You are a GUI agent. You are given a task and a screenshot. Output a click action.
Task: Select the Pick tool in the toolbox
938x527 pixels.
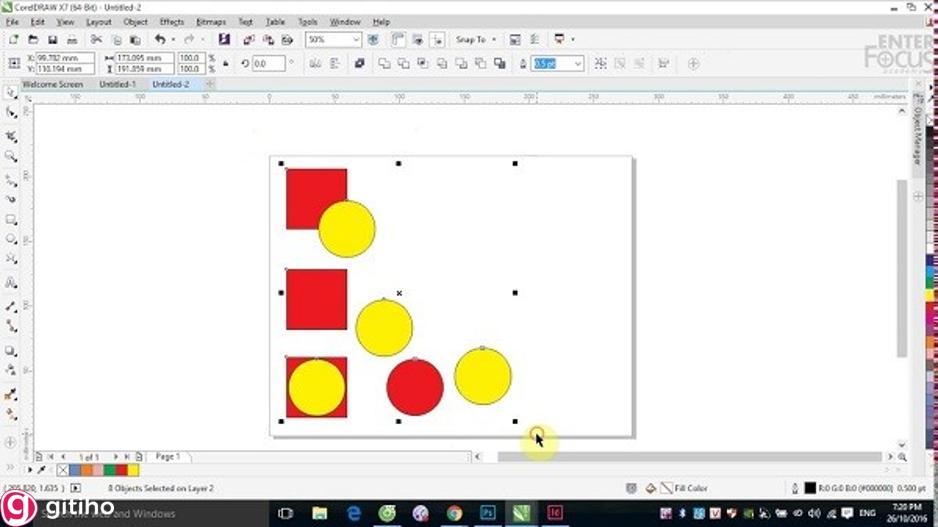pyautogui.click(x=11, y=93)
